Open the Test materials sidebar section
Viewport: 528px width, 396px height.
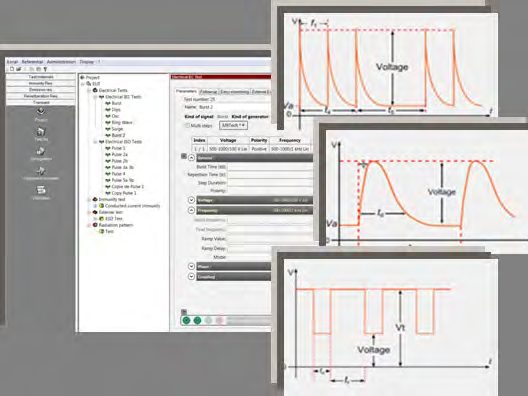(41, 77)
